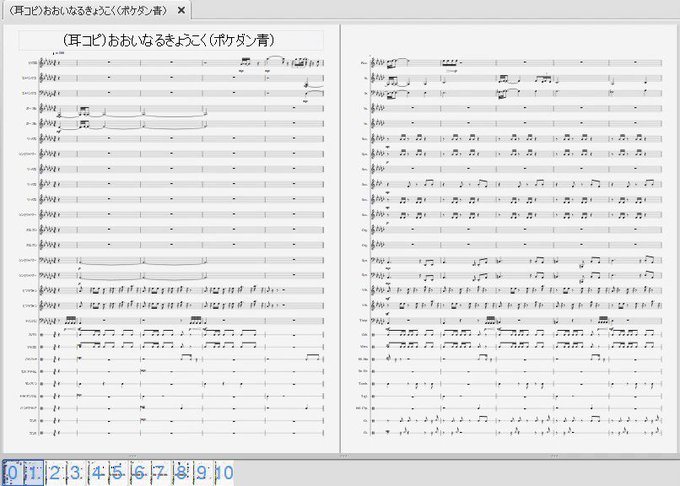This screenshot has width=680, height=486.
Task: Select the score title text on page one
Action: tap(169, 40)
